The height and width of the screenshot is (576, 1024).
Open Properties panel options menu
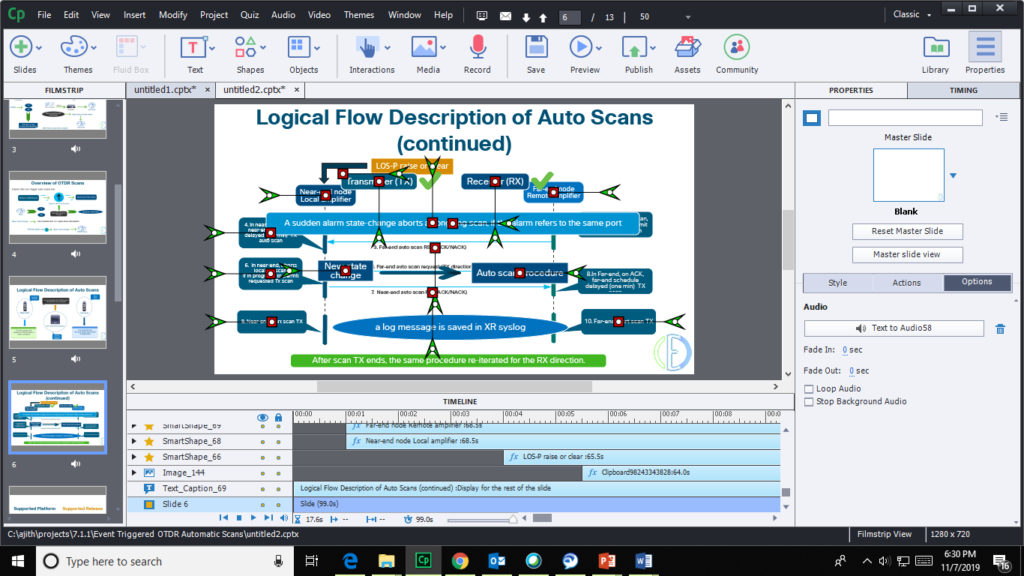coord(1002,117)
